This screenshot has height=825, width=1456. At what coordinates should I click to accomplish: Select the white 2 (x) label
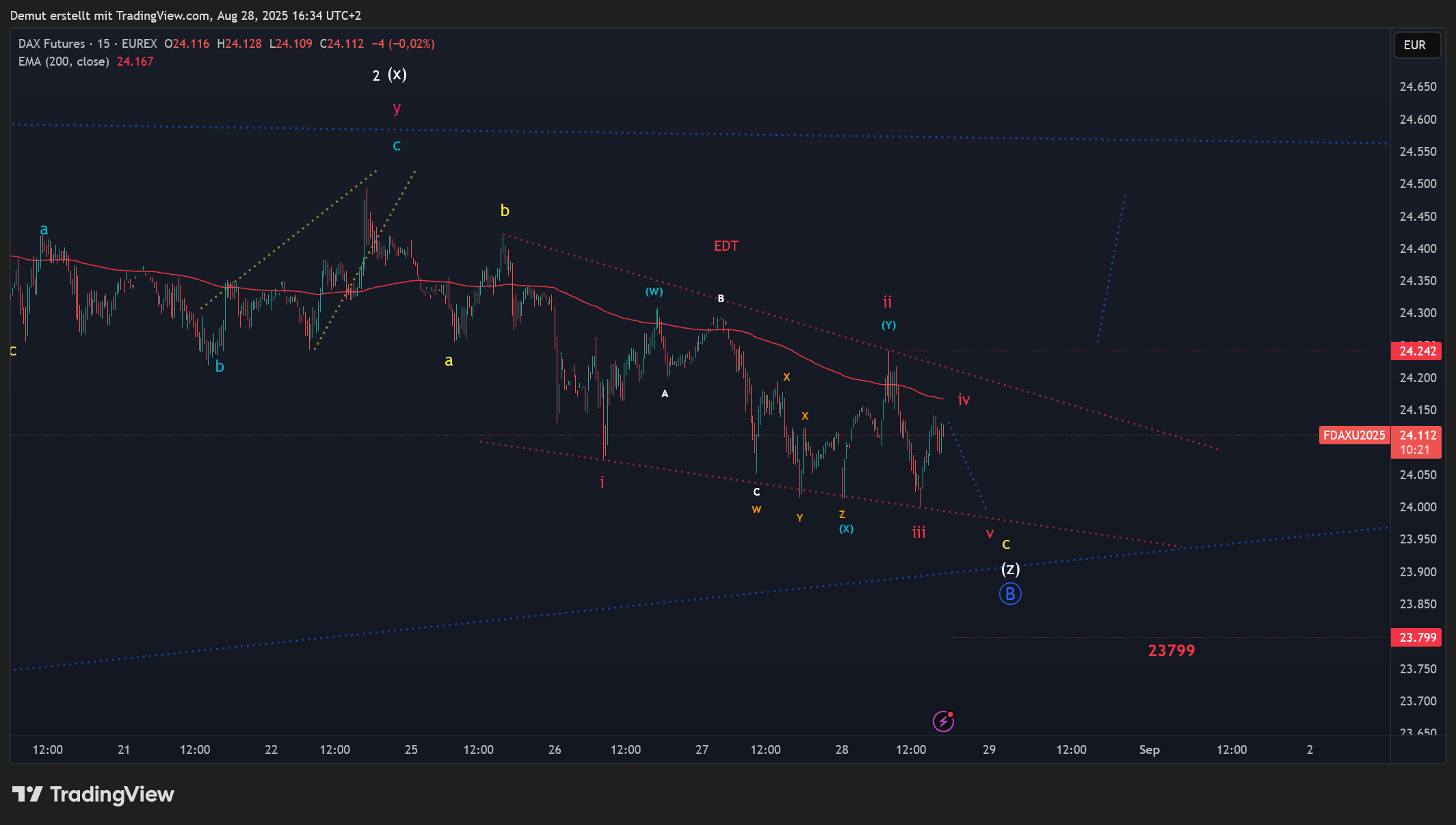[390, 75]
